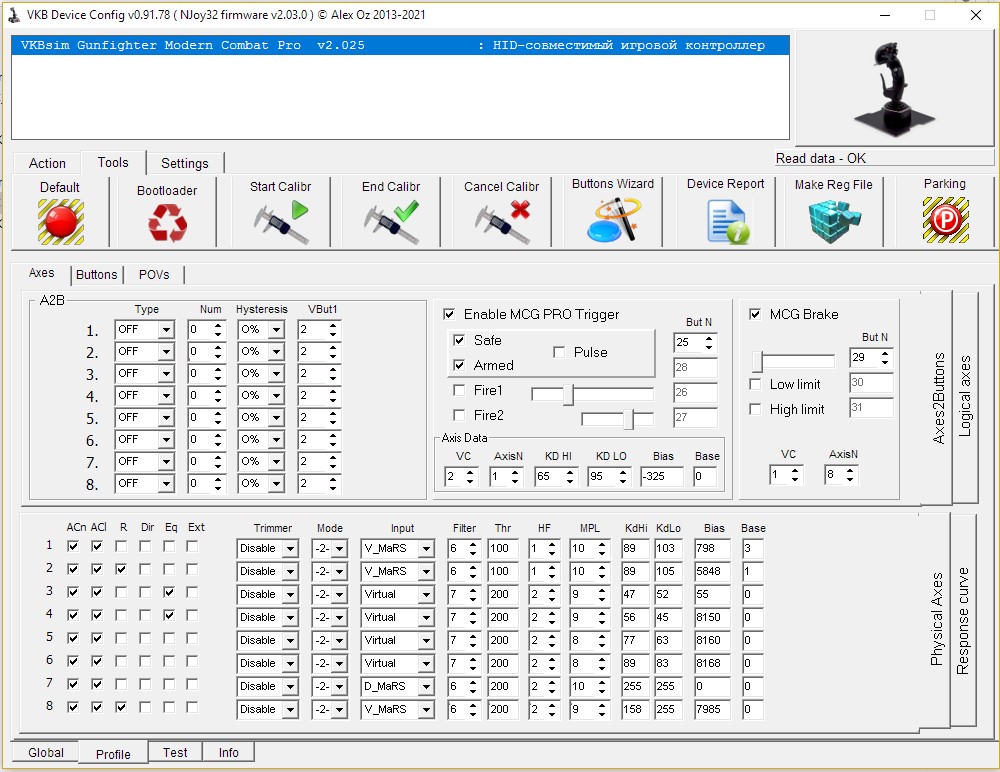
Task: Activate the Parking icon
Action: coord(945,220)
